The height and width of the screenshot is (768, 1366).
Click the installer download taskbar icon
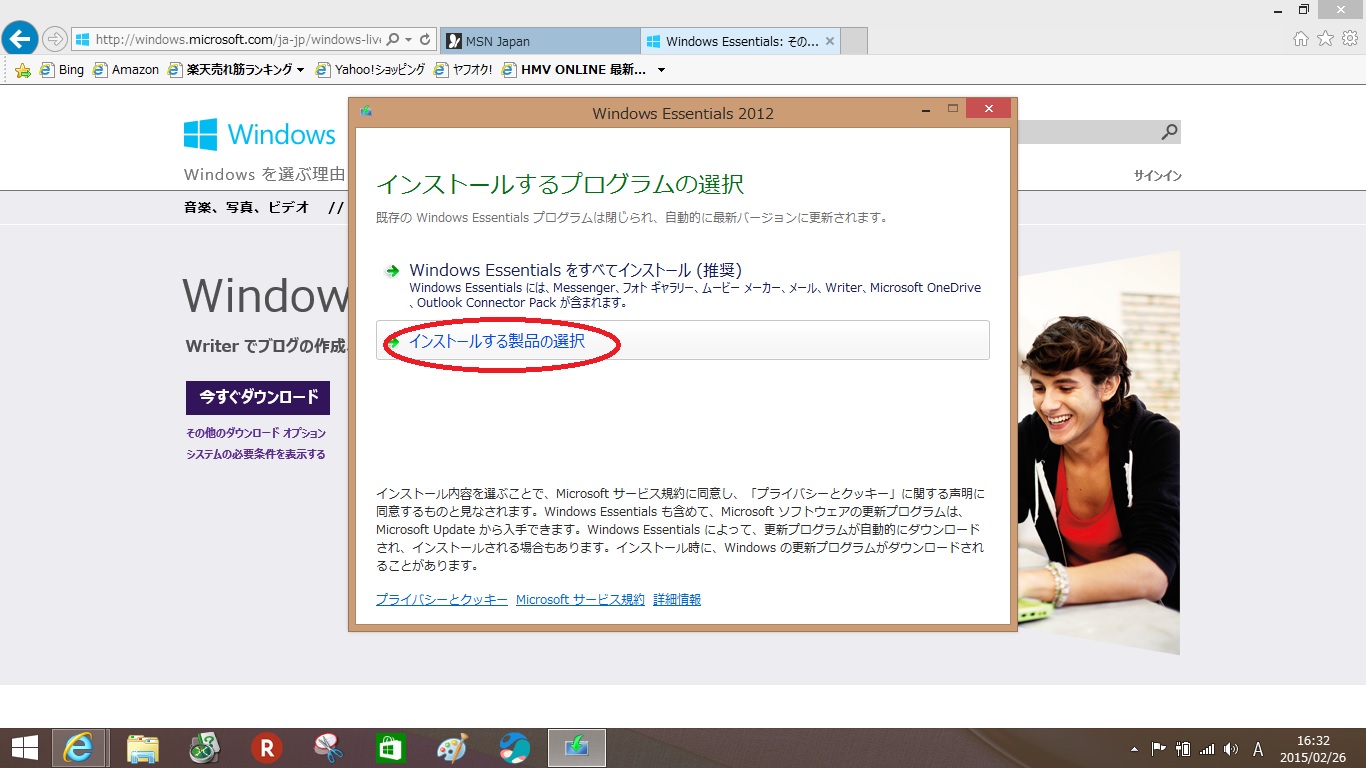[x=577, y=748]
